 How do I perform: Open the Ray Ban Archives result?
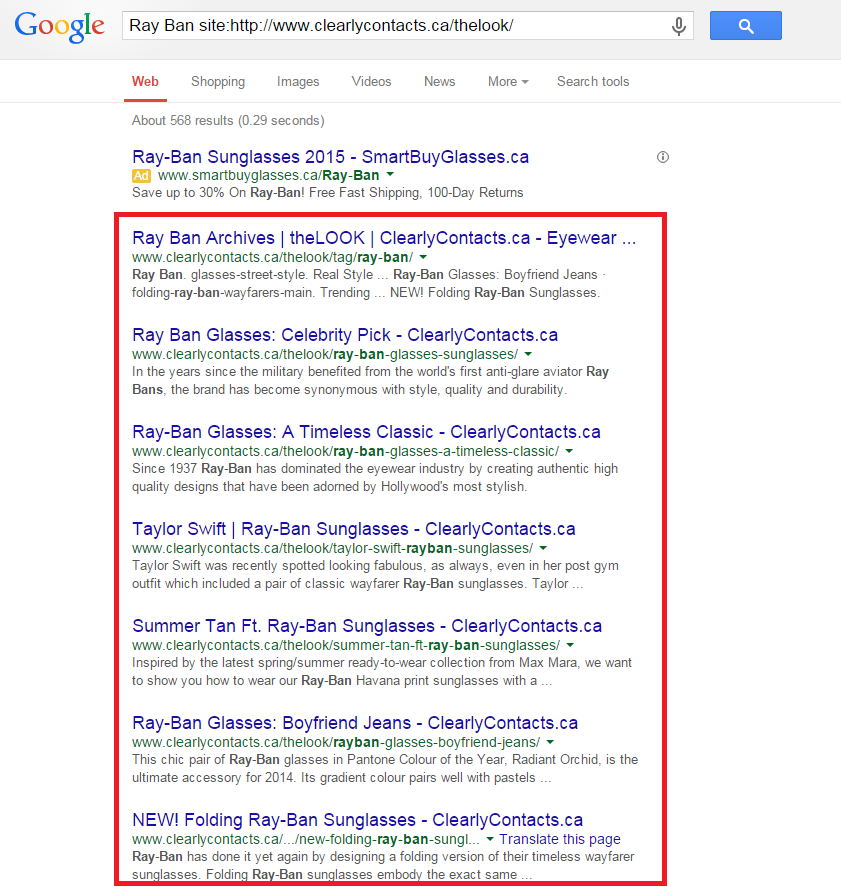tap(383, 238)
